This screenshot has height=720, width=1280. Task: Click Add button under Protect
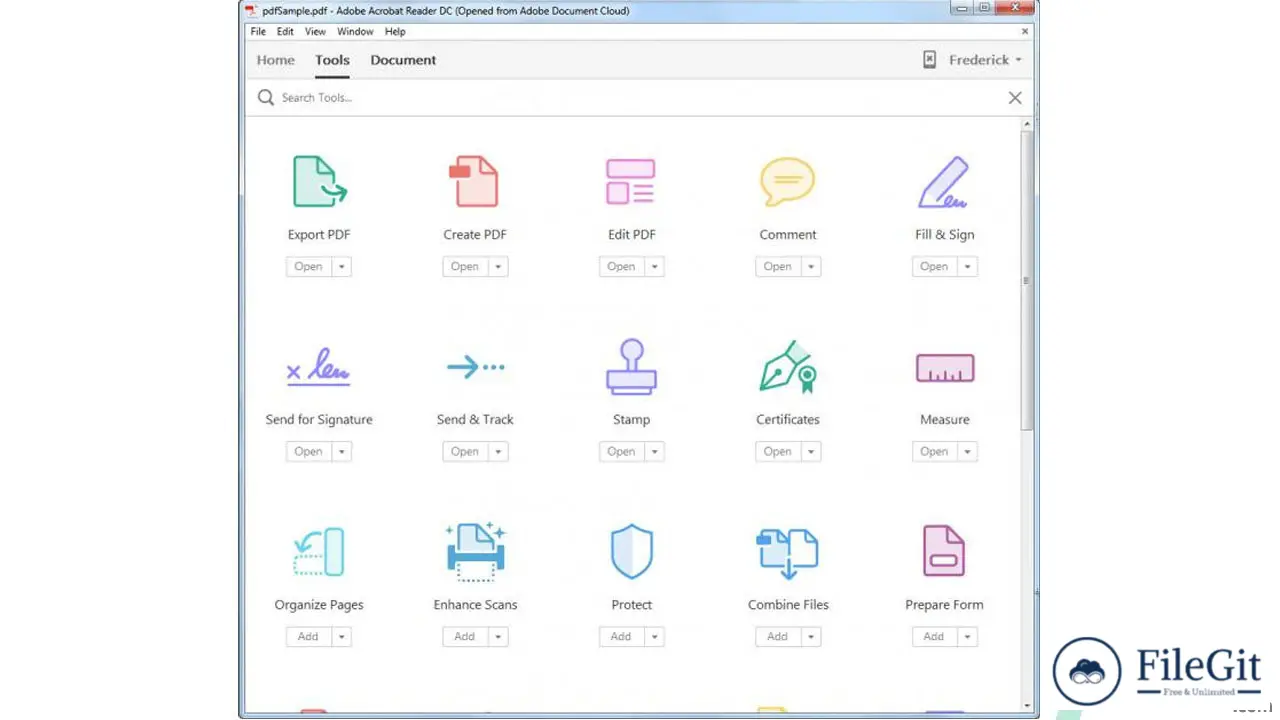click(621, 637)
